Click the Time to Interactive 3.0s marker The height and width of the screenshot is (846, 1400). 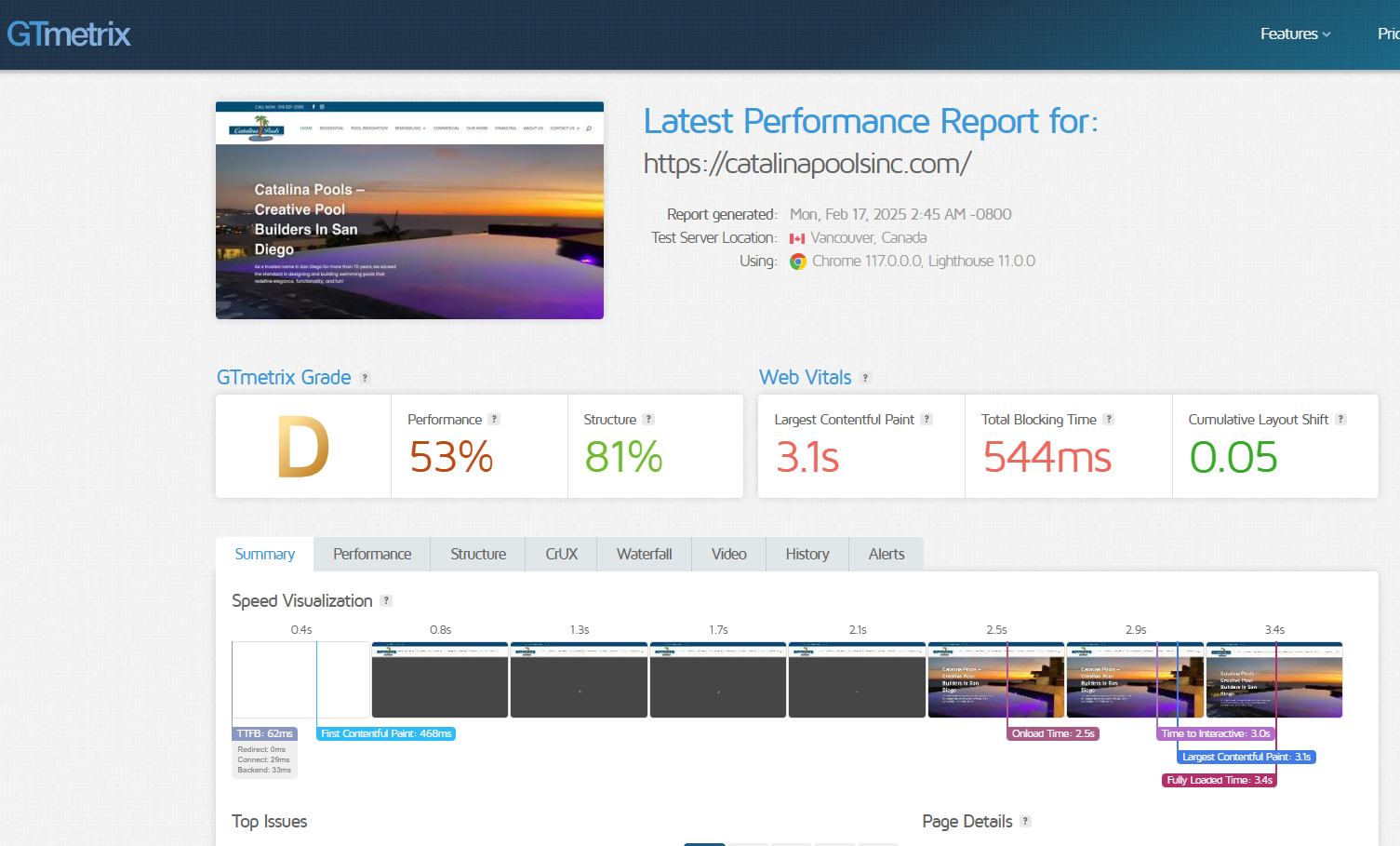coord(1216,734)
